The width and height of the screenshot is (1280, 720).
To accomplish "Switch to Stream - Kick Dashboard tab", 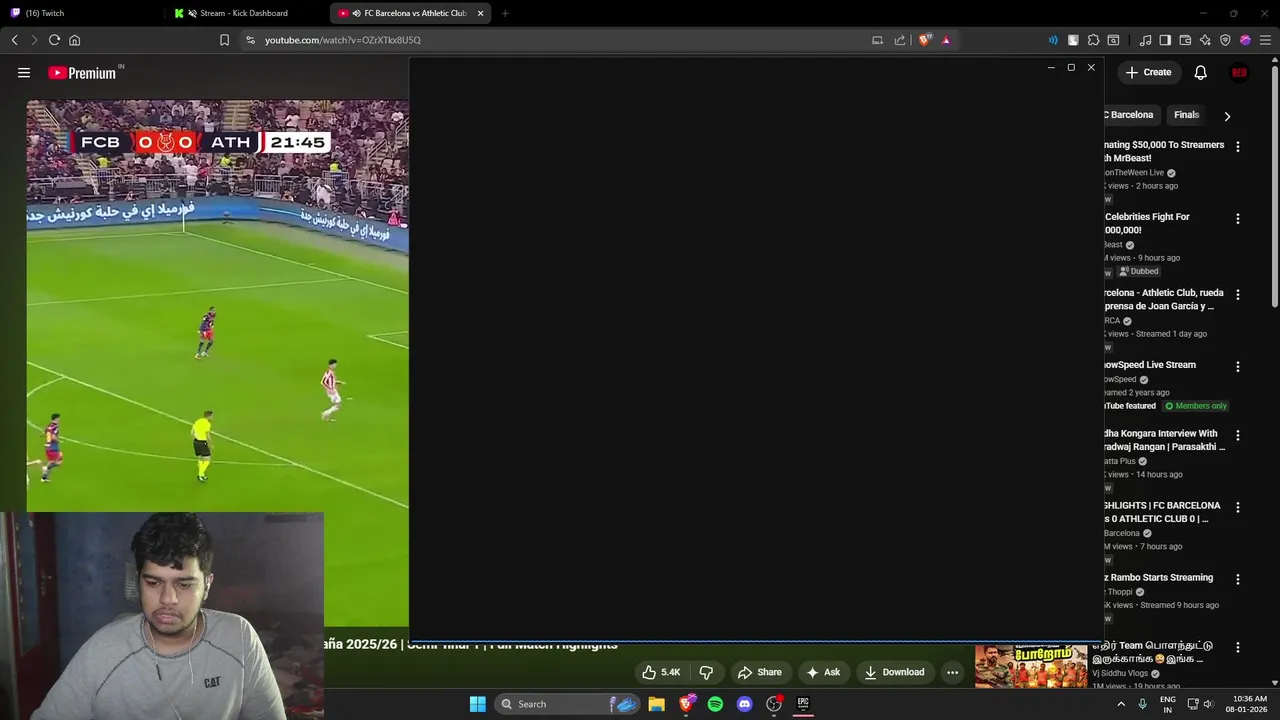I will [245, 13].
